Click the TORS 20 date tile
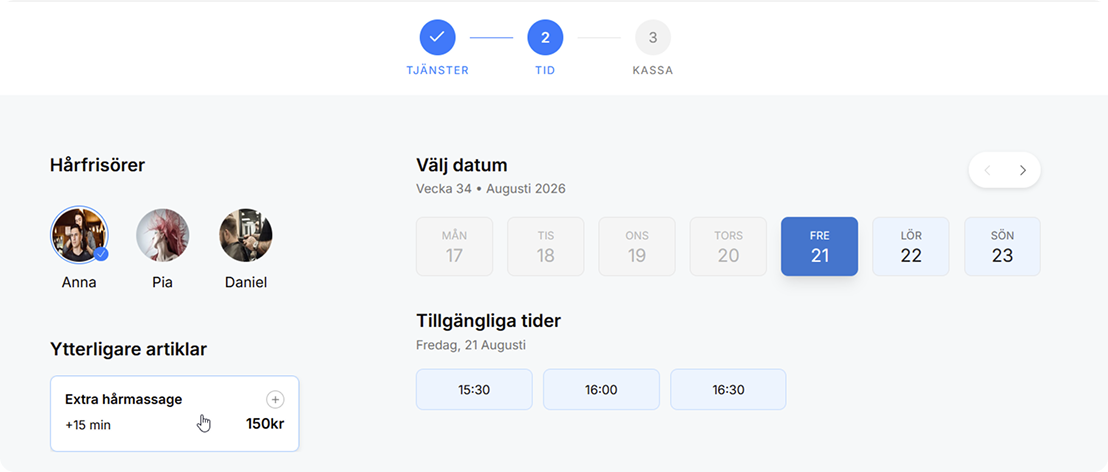This screenshot has height=472, width=1108. click(x=729, y=247)
